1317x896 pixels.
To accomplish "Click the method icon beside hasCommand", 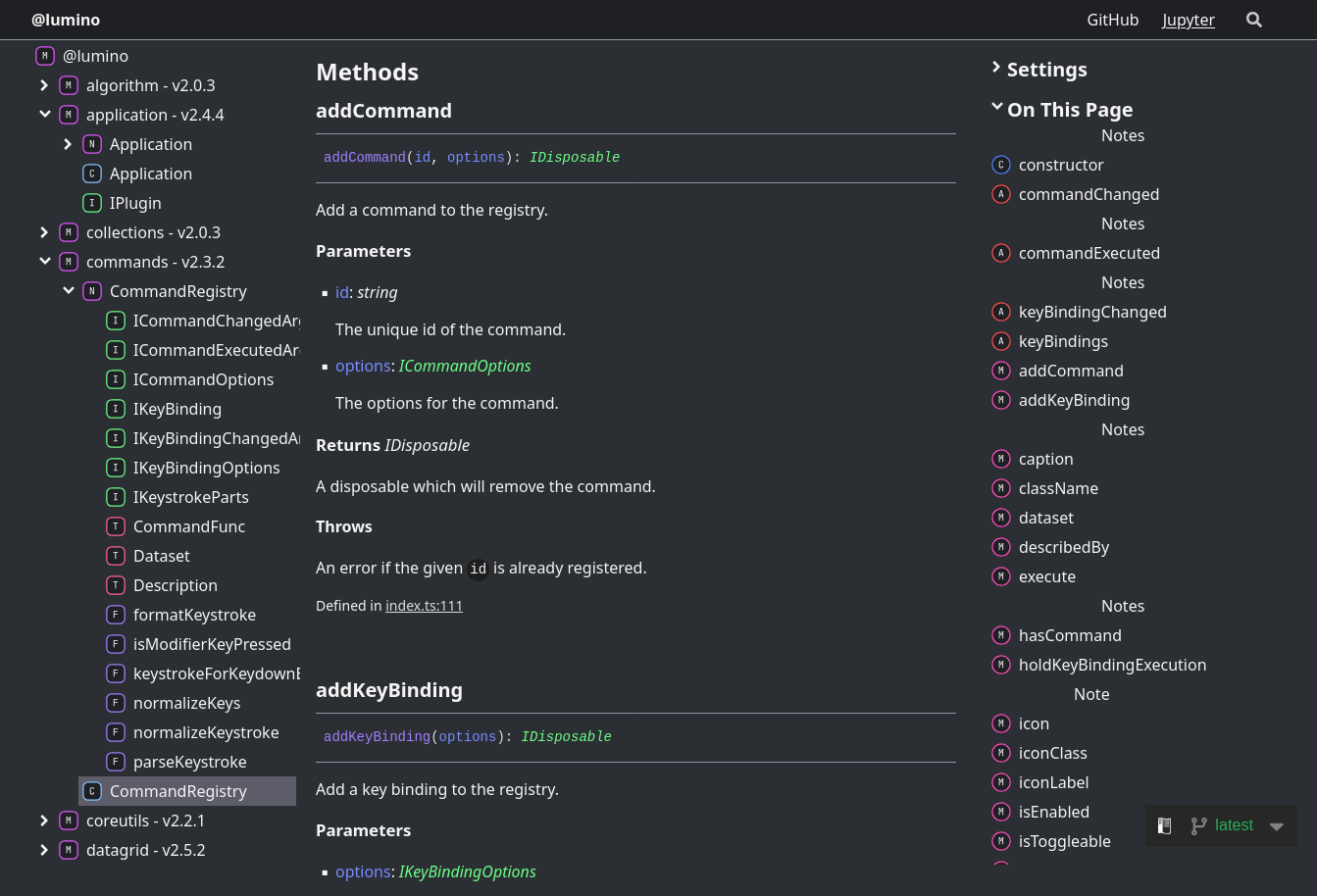I will (x=1001, y=635).
